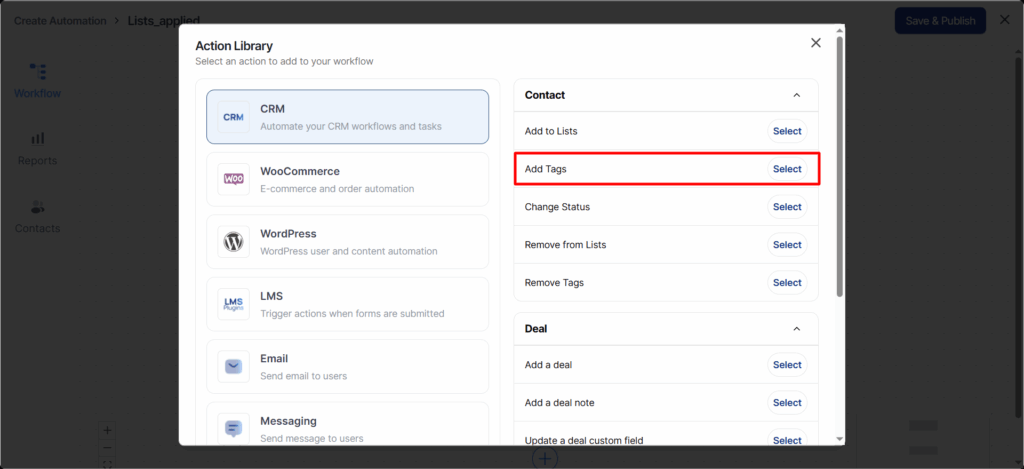The width and height of the screenshot is (1024, 469).
Task: Open Reports from the left sidebar
Action: pos(37,148)
